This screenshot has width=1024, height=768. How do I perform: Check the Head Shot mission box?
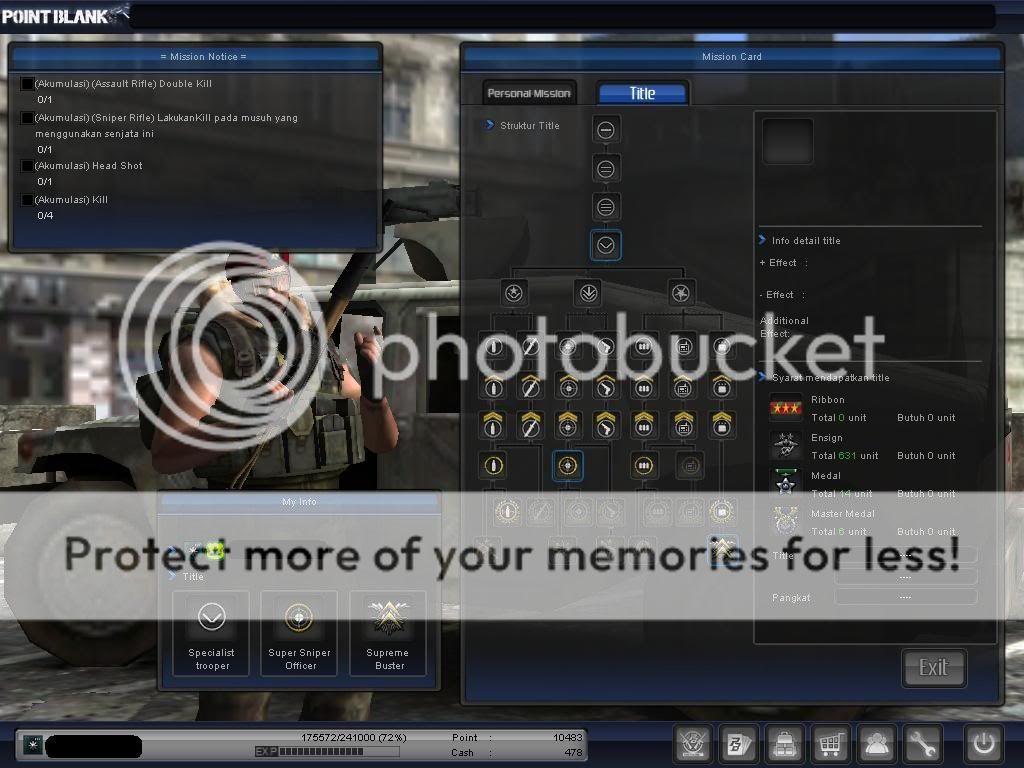point(27,166)
